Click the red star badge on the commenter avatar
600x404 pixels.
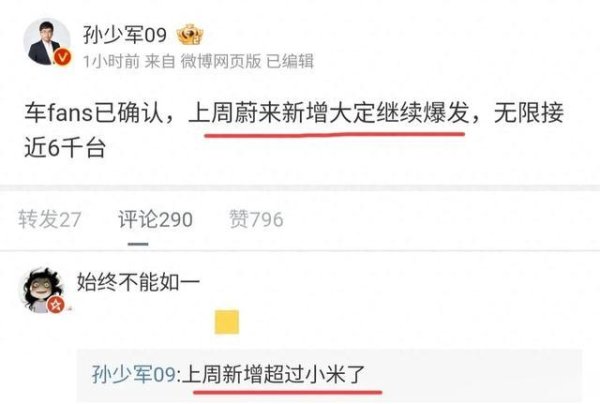tap(56, 305)
